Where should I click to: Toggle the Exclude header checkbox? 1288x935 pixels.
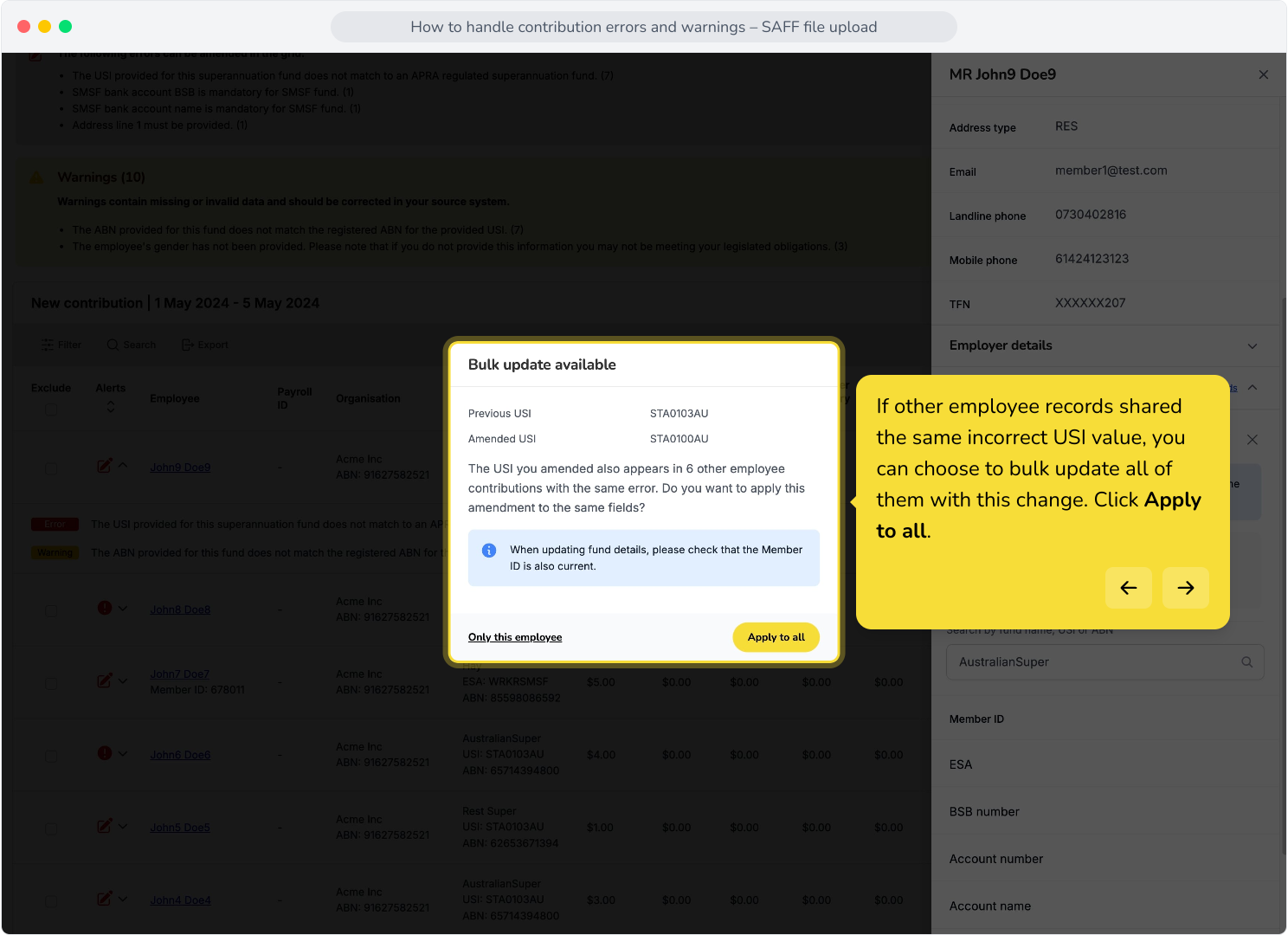click(x=51, y=409)
